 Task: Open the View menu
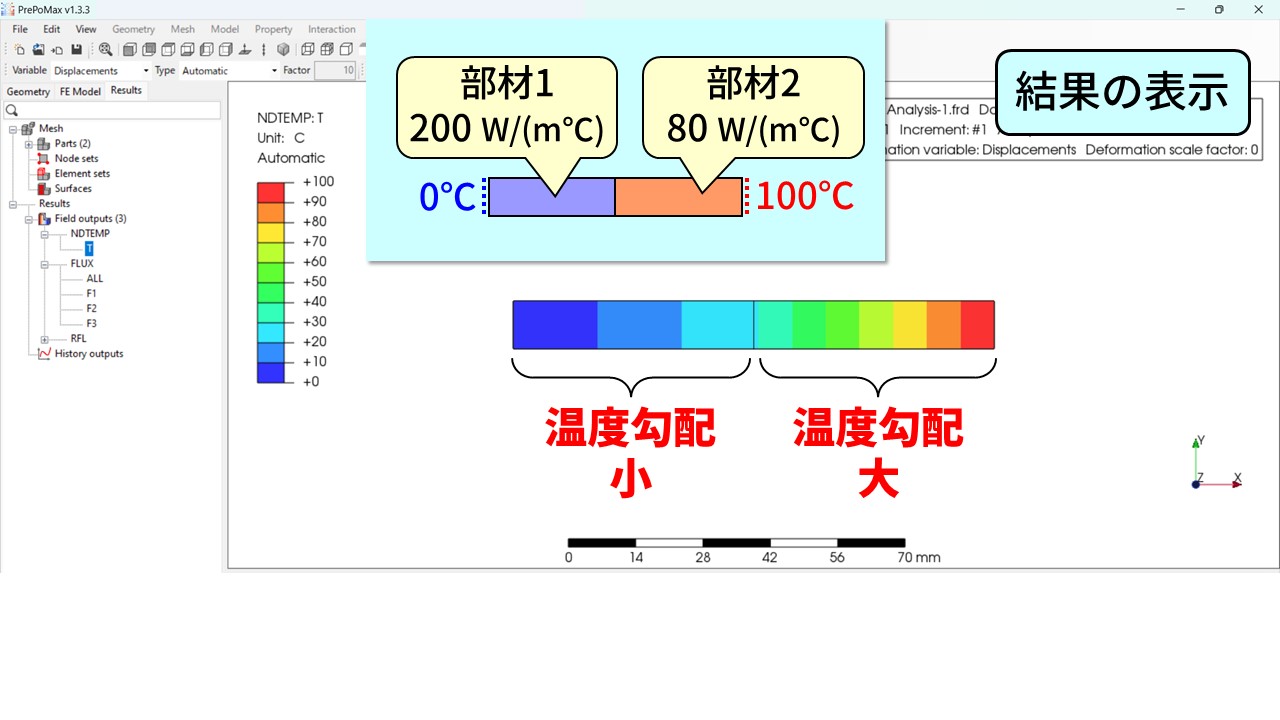tap(86, 29)
